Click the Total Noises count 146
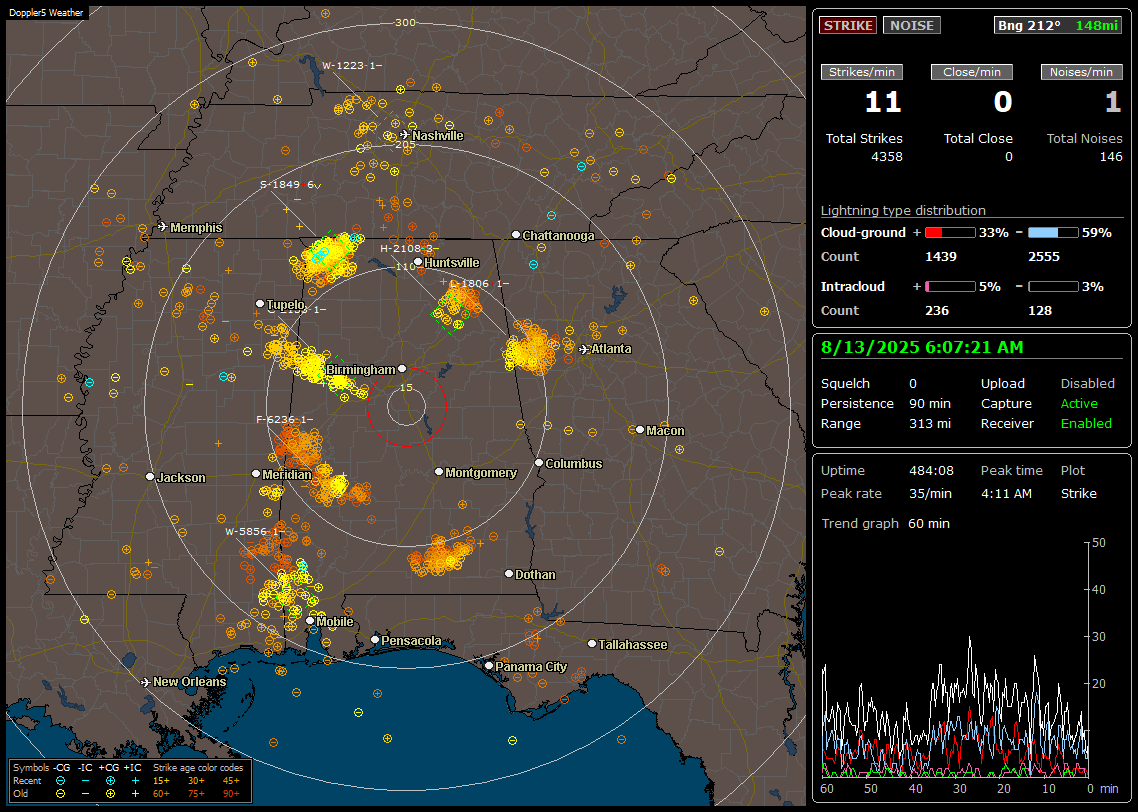The height and width of the screenshot is (812, 1138). (1110, 157)
